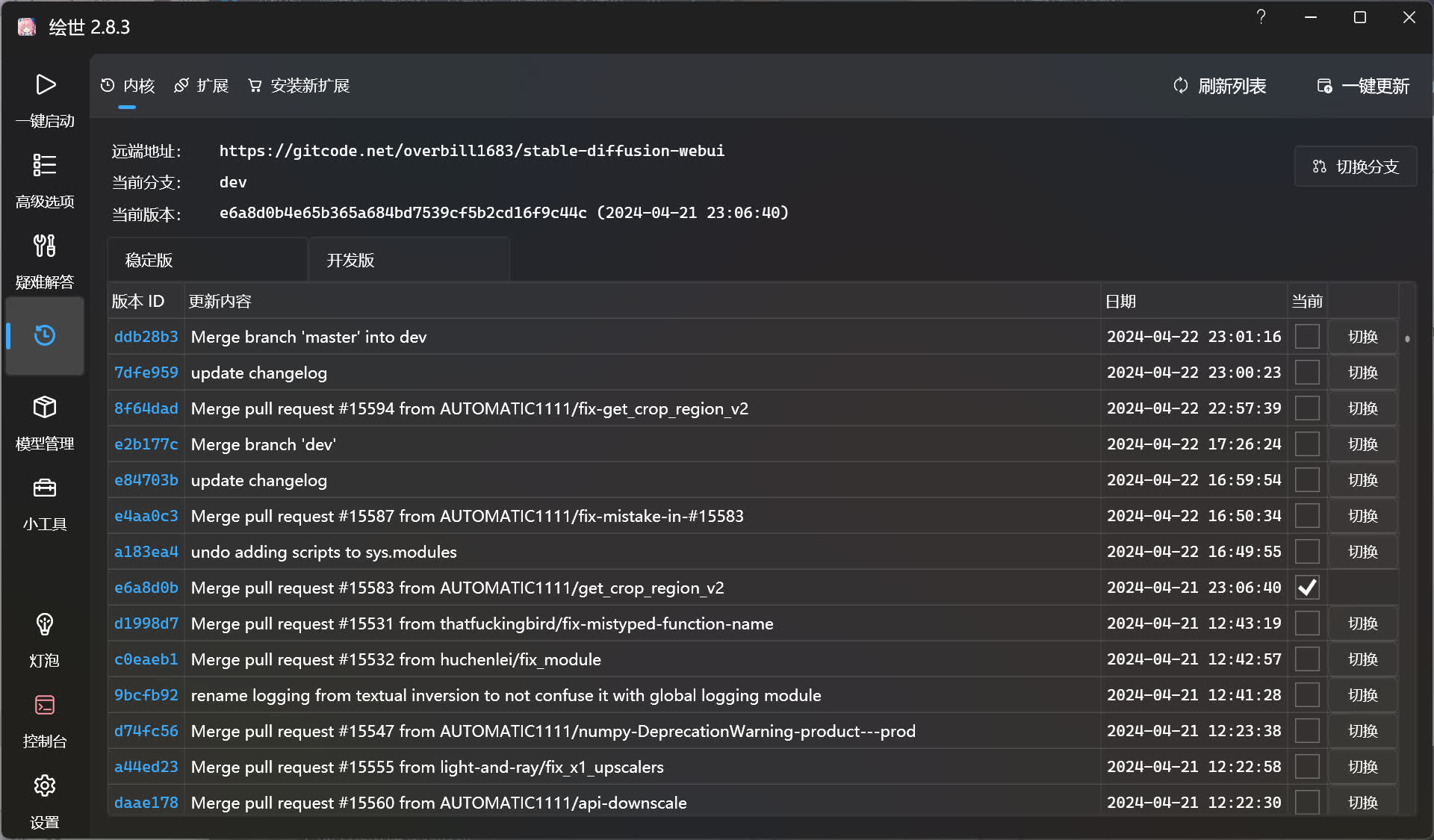This screenshot has width=1434, height=840.
Task: Switch to the 开发版 tab
Action: (x=409, y=260)
